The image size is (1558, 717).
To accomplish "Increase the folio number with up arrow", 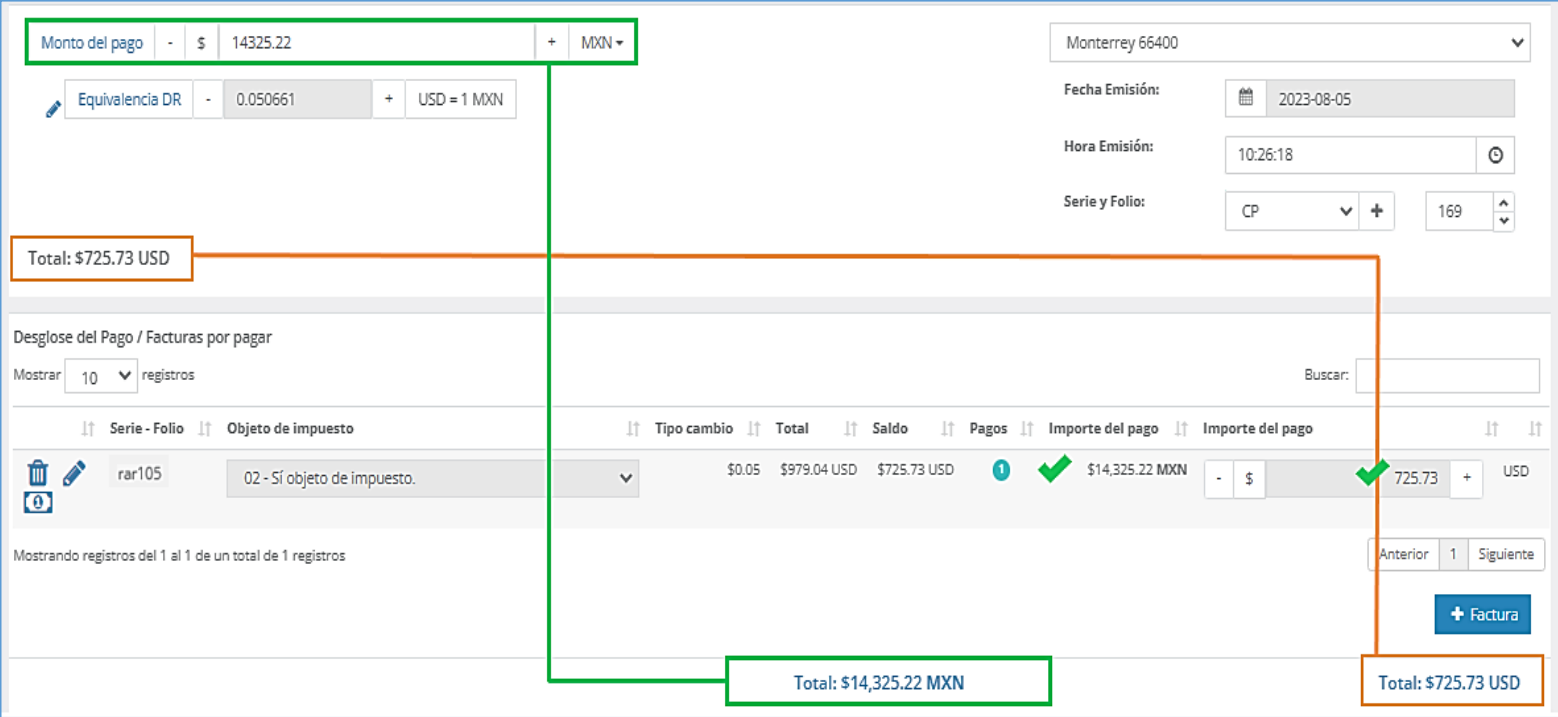I will point(1503,202).
